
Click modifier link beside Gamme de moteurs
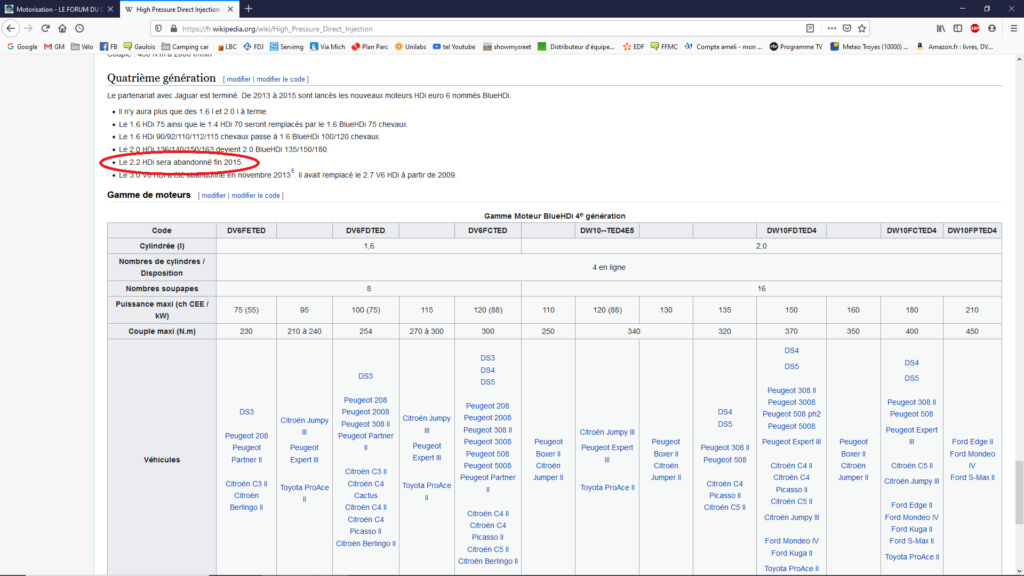pos(213,195)
